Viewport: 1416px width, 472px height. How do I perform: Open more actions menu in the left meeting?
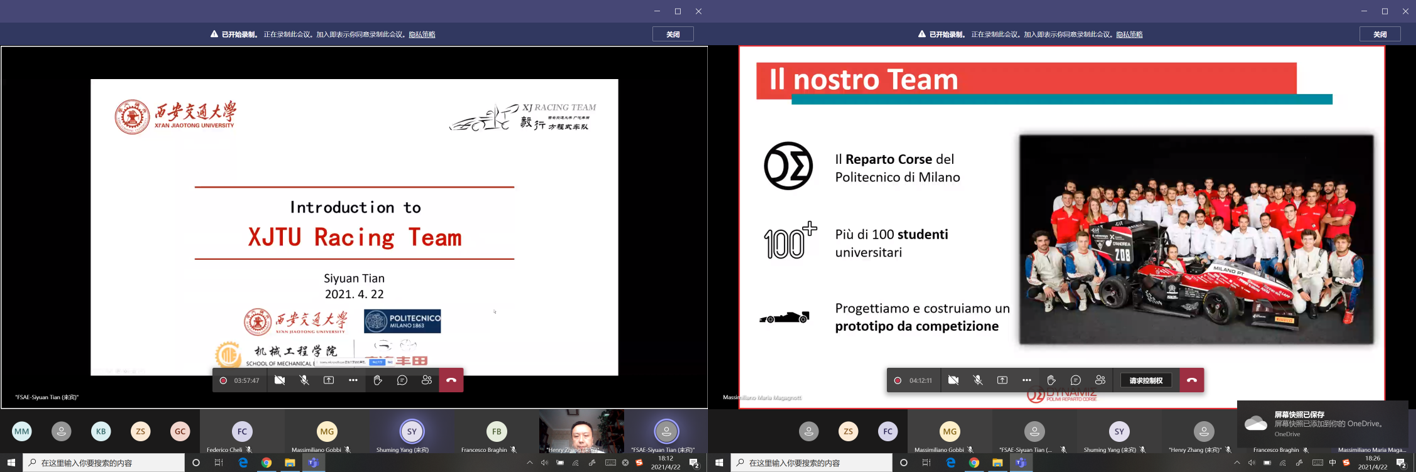[353, 381]
